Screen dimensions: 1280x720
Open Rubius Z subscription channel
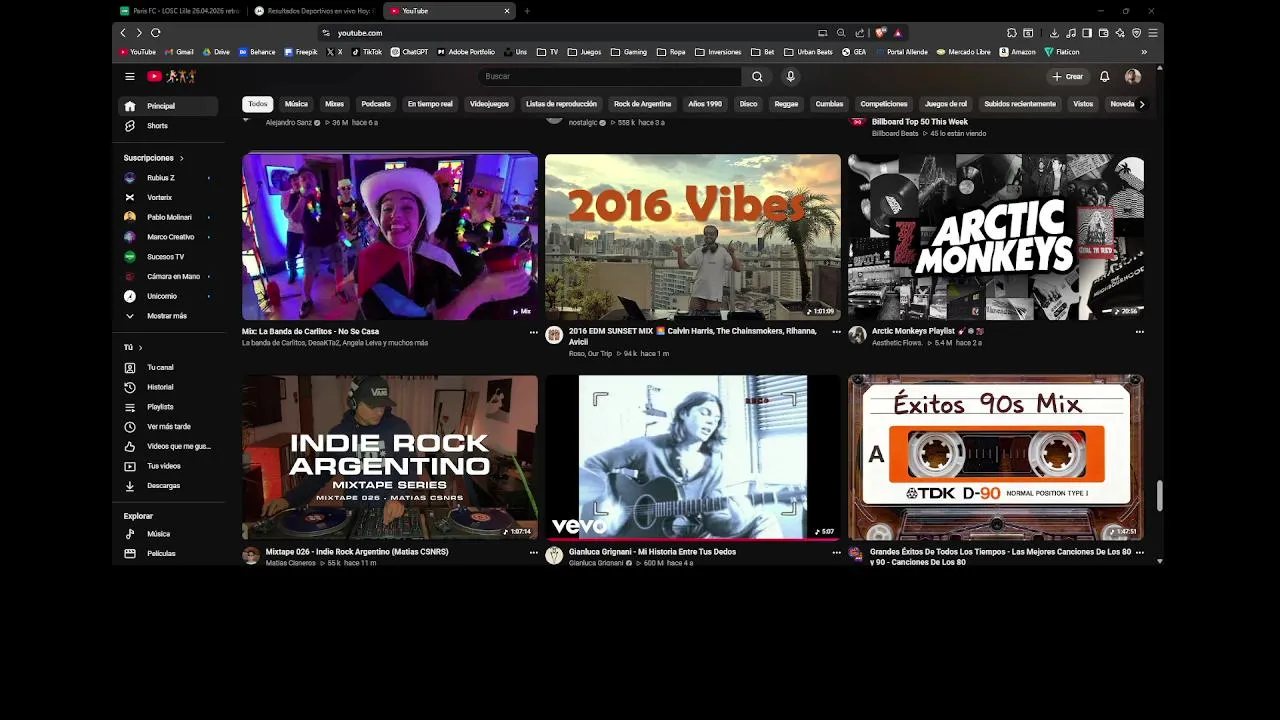tap(168, 178)
